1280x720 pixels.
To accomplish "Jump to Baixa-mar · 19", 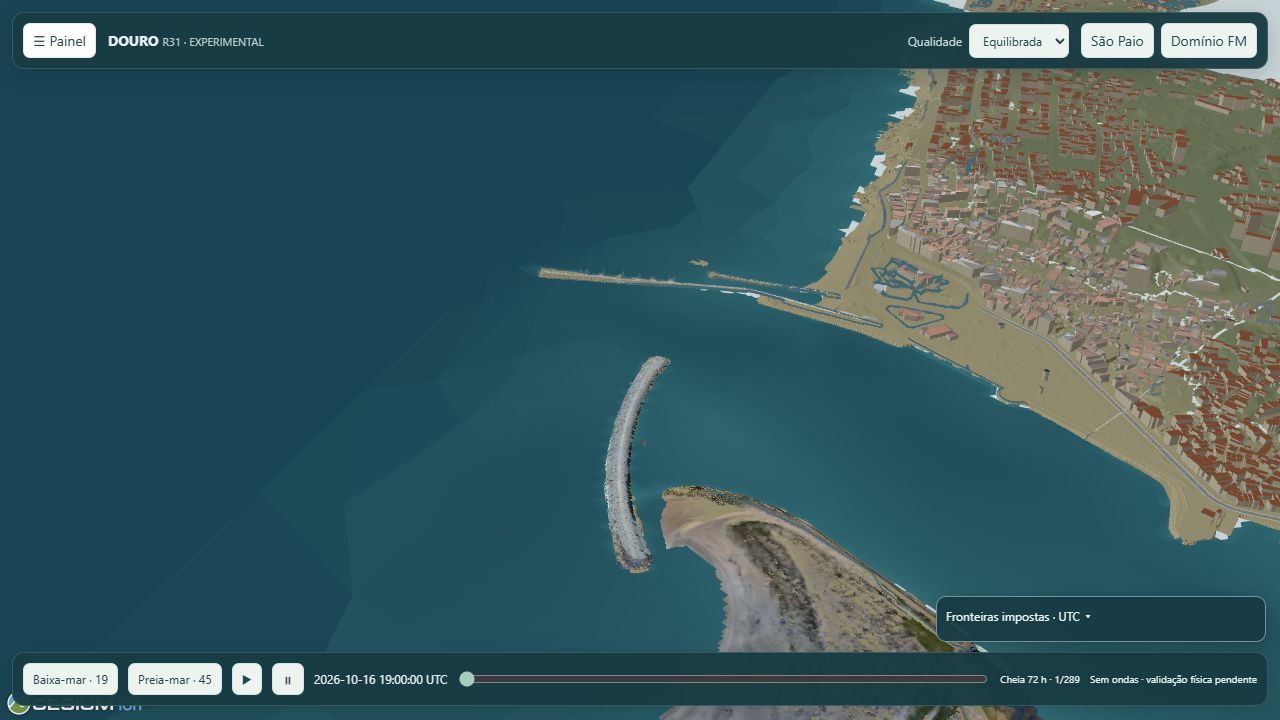I will click(x=70, y=679).
